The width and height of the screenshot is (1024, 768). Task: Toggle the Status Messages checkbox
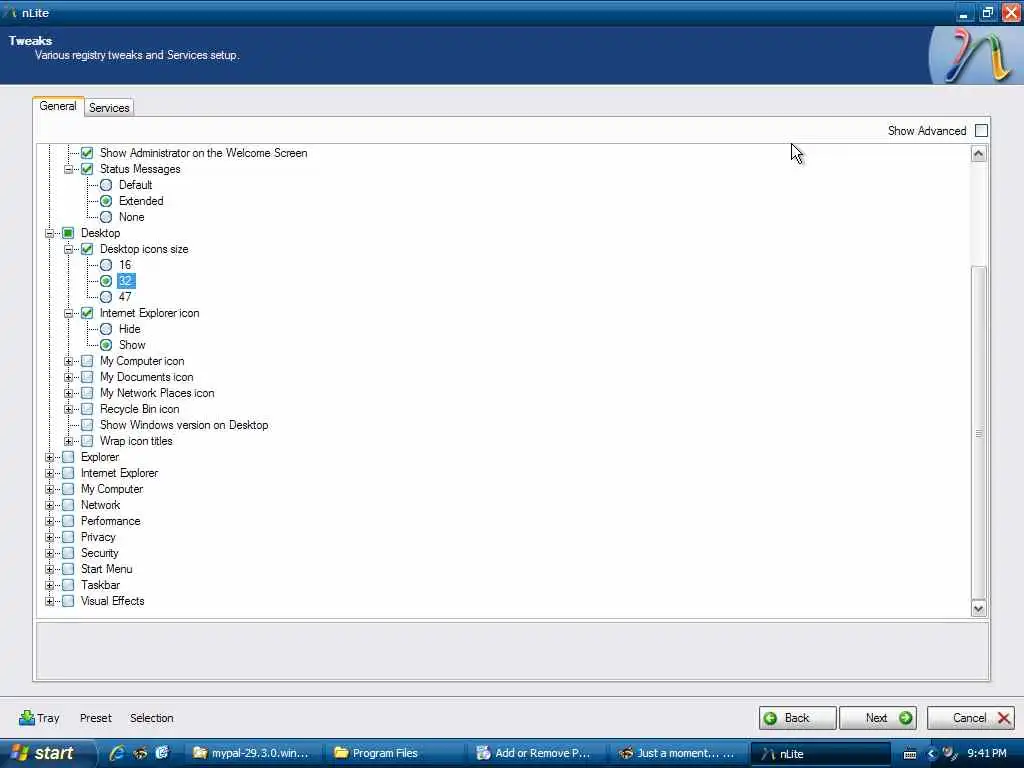click(x=87, y=168)
